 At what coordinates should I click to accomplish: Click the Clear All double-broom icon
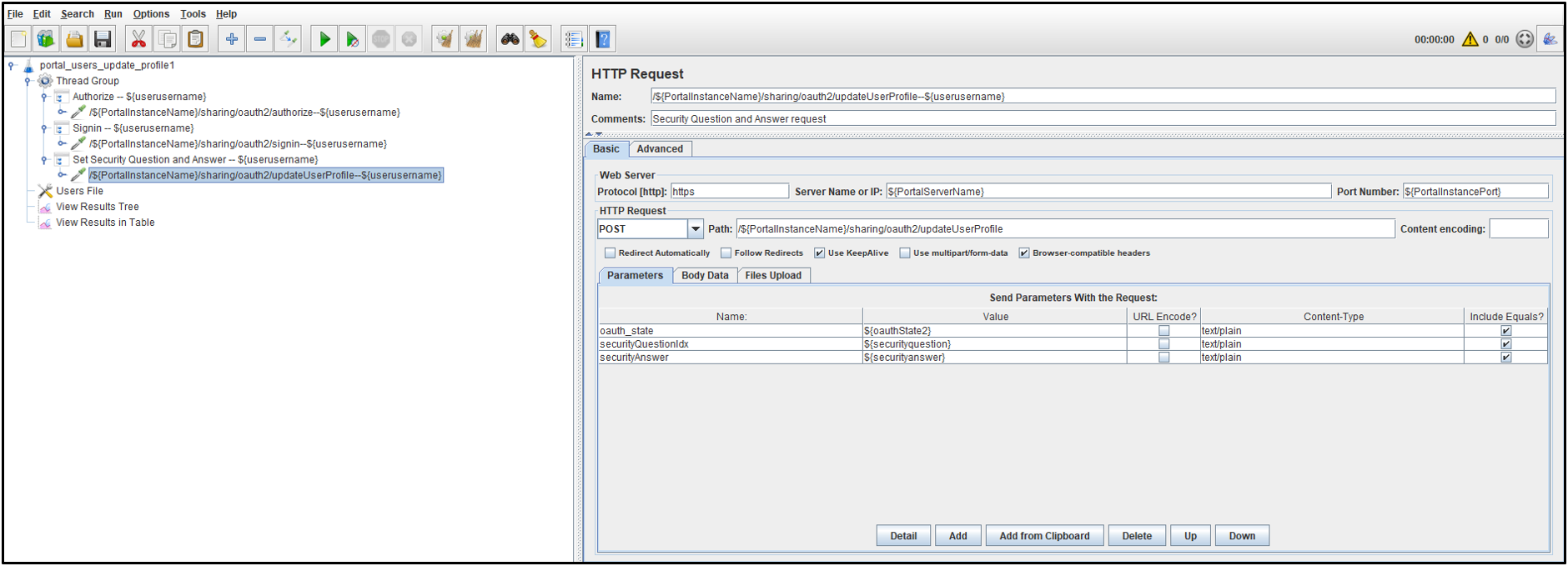(x=474, y=39)
